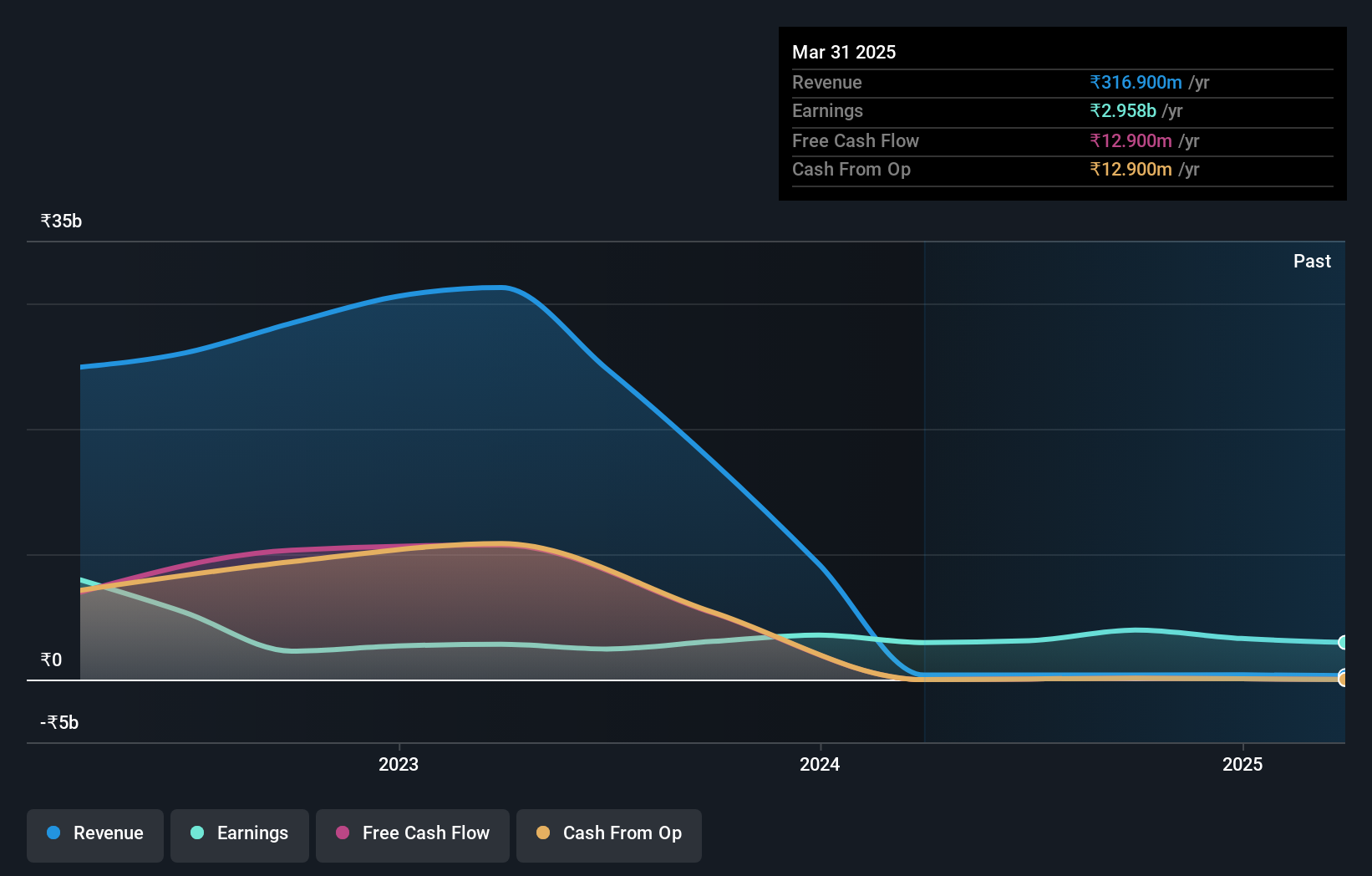The height and width of the screenshot is (876, 1372).
Task: Click the Mar 31 2025 tooltip date
Action: coord(844,52)
